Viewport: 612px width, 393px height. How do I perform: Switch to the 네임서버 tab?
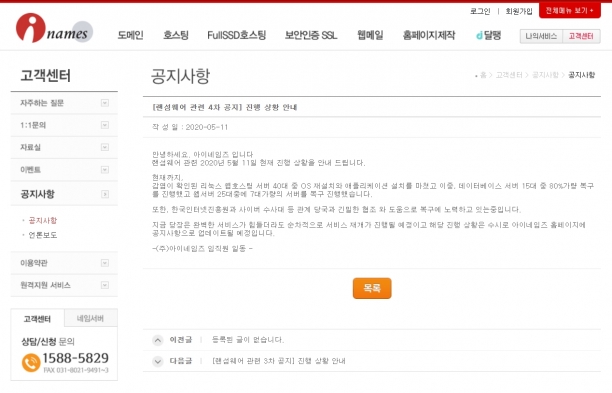click(91, 318)
